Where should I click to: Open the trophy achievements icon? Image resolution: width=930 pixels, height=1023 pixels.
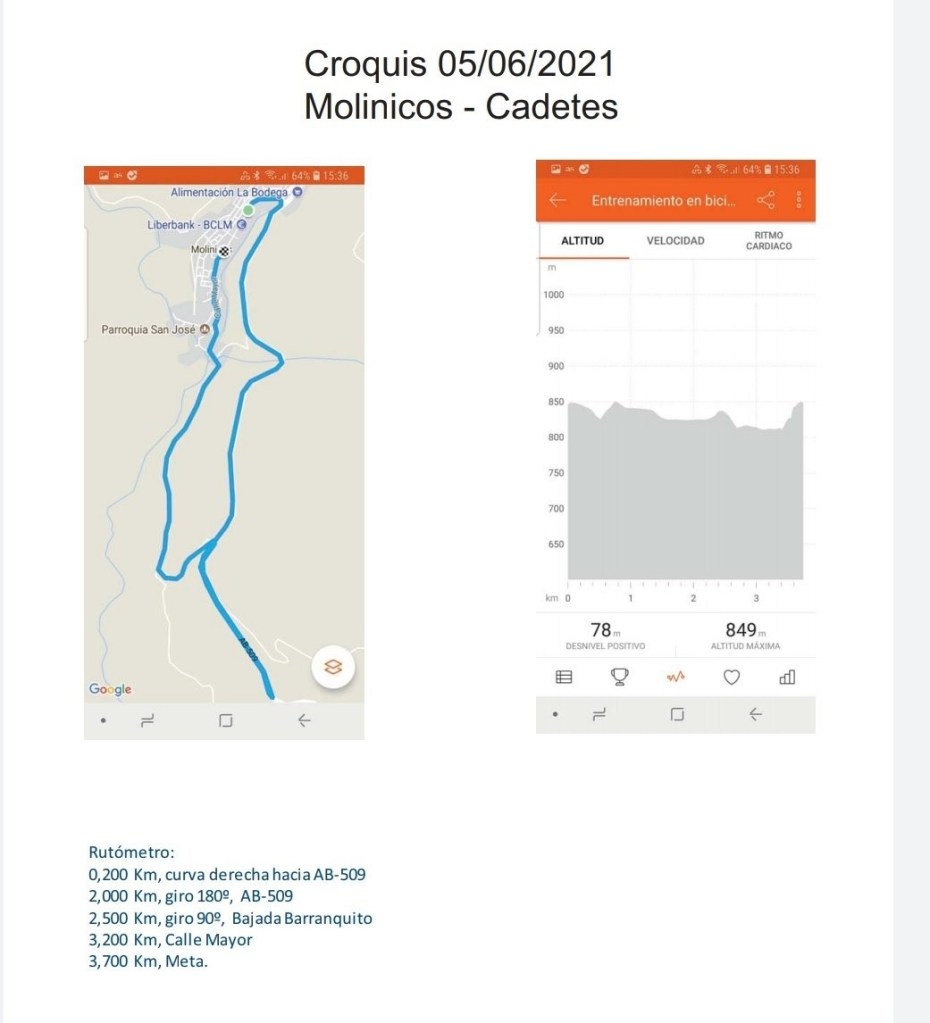click(x=620, y=677)
